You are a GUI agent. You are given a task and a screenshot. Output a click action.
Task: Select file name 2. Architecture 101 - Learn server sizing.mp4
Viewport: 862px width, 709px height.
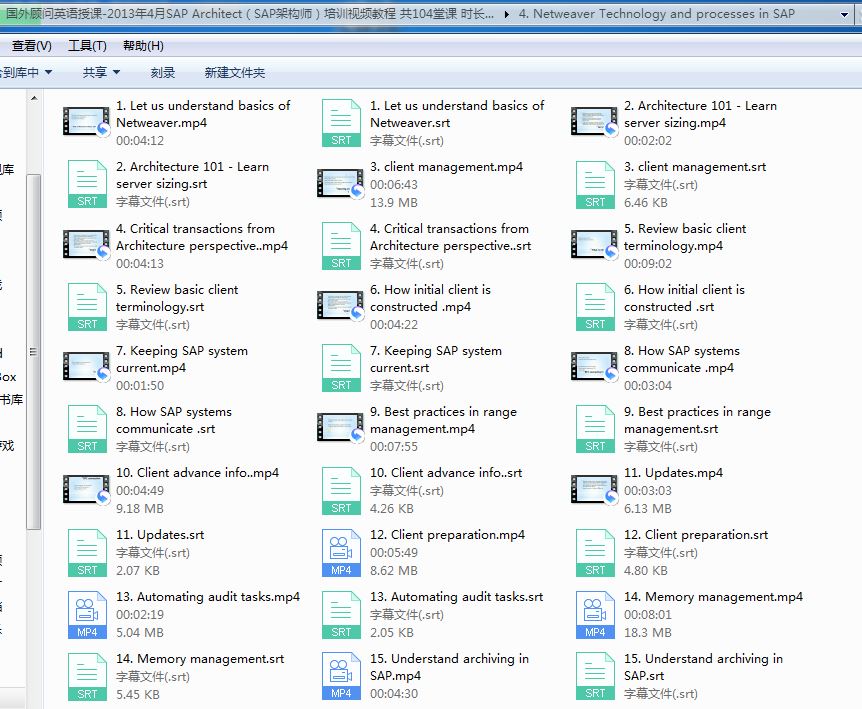700,114
